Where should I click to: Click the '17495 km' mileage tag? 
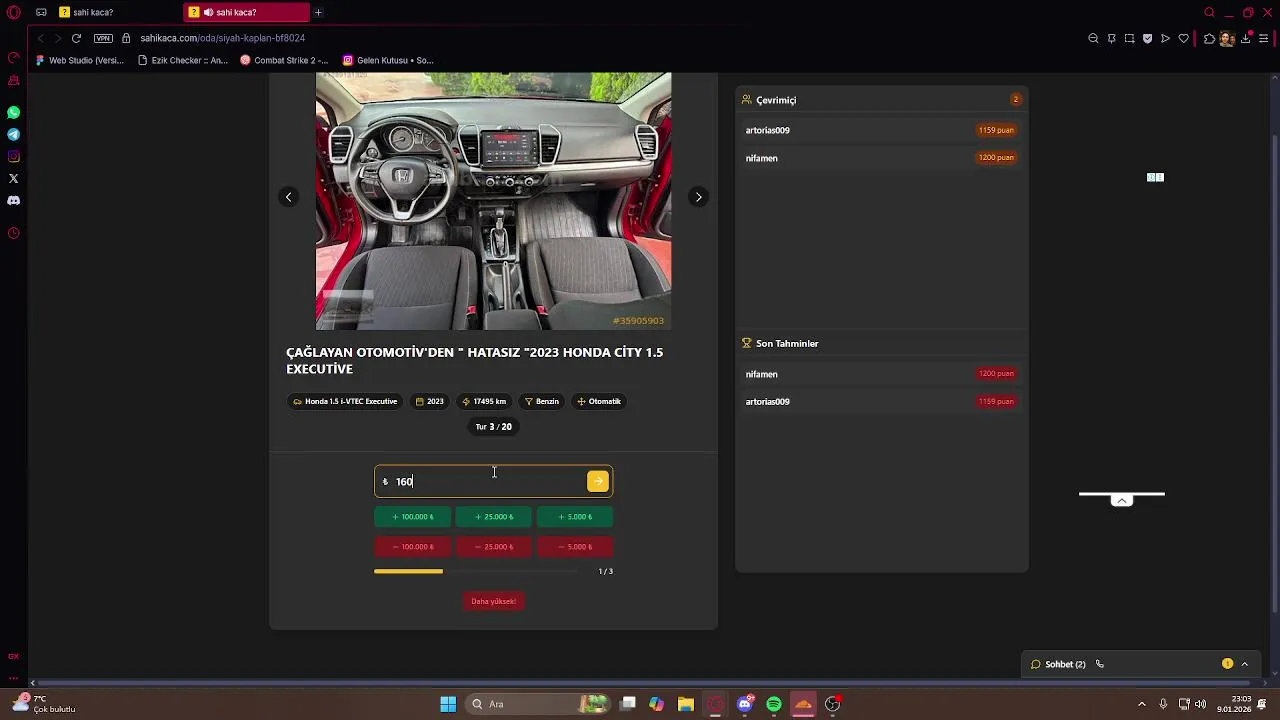(484, 401)
